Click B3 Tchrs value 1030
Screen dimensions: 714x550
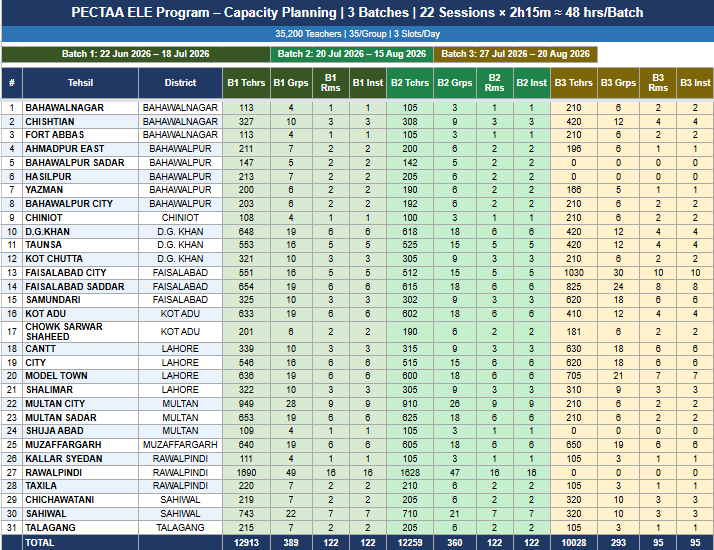pos(574,273)
